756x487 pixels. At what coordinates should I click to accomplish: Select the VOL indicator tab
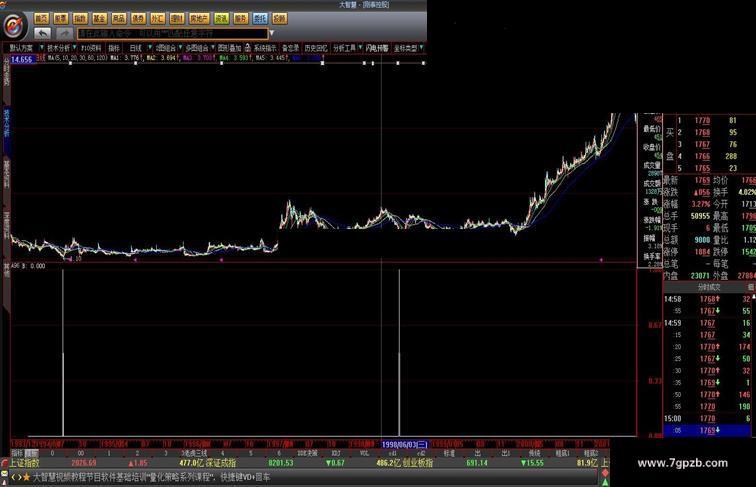pyautogui.click(x=364, y=453)
